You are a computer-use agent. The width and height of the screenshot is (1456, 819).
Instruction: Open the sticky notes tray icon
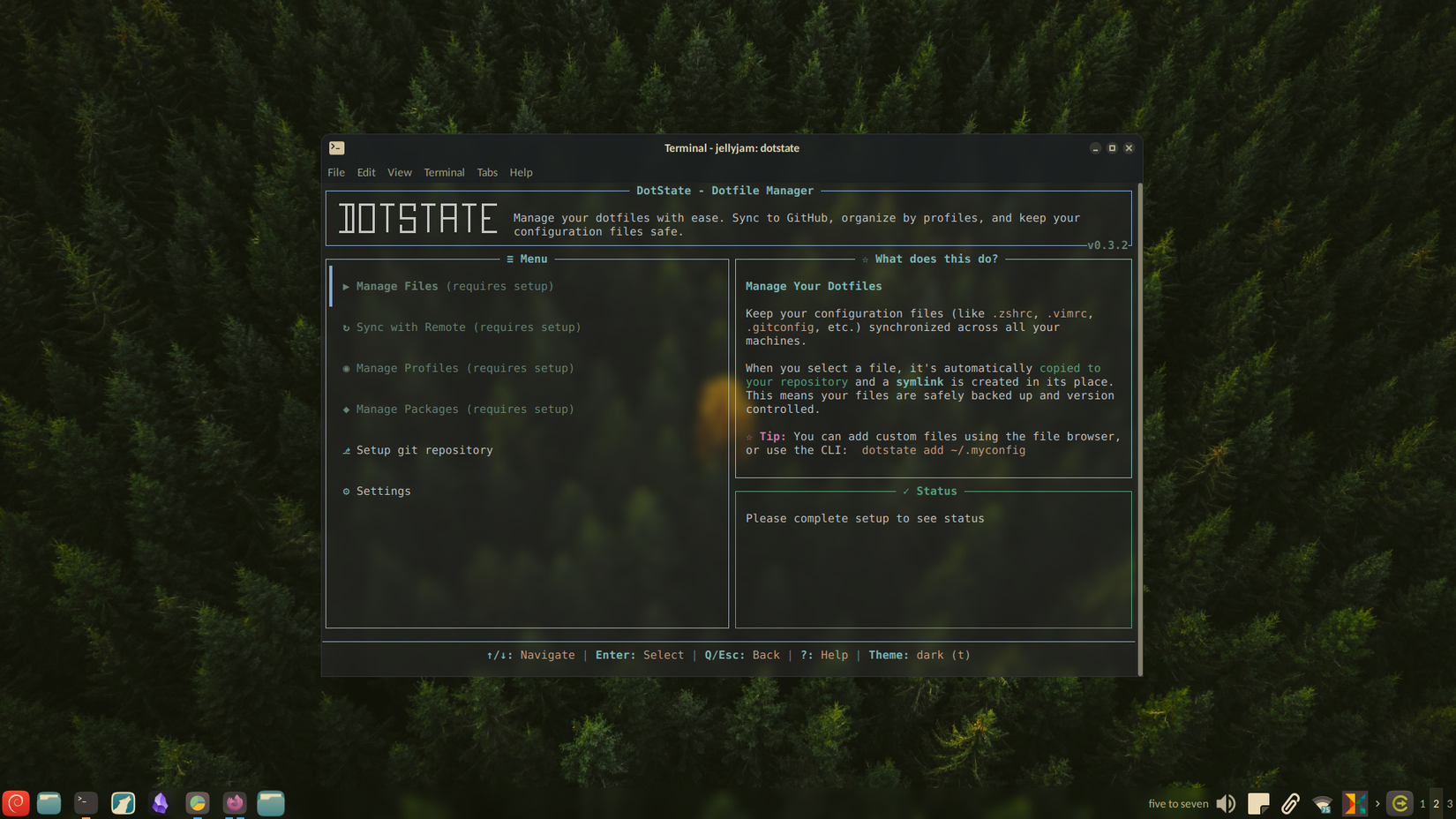click(1258, 803)
